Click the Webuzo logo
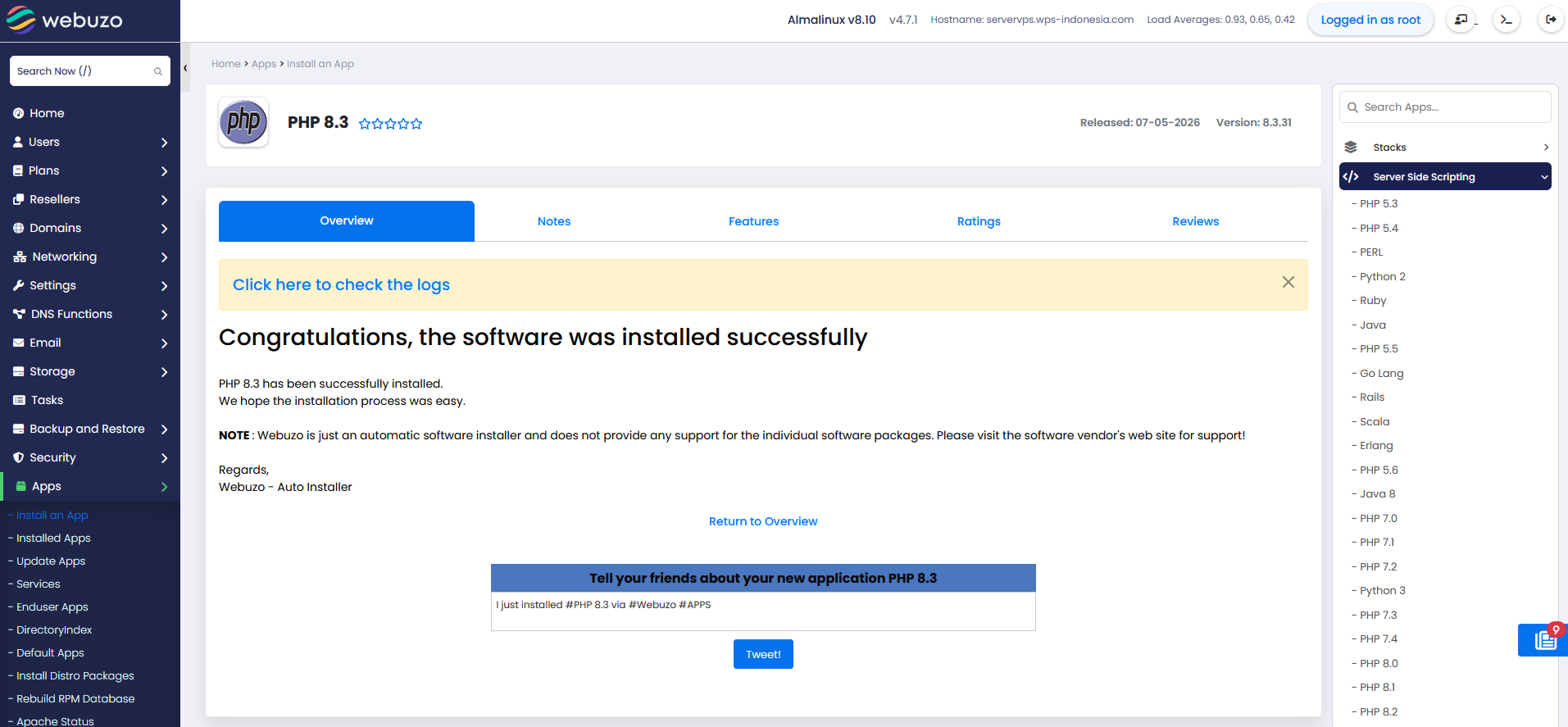Image resolution: width=1568 pixels, height=727 pixels. coord(64,20)
